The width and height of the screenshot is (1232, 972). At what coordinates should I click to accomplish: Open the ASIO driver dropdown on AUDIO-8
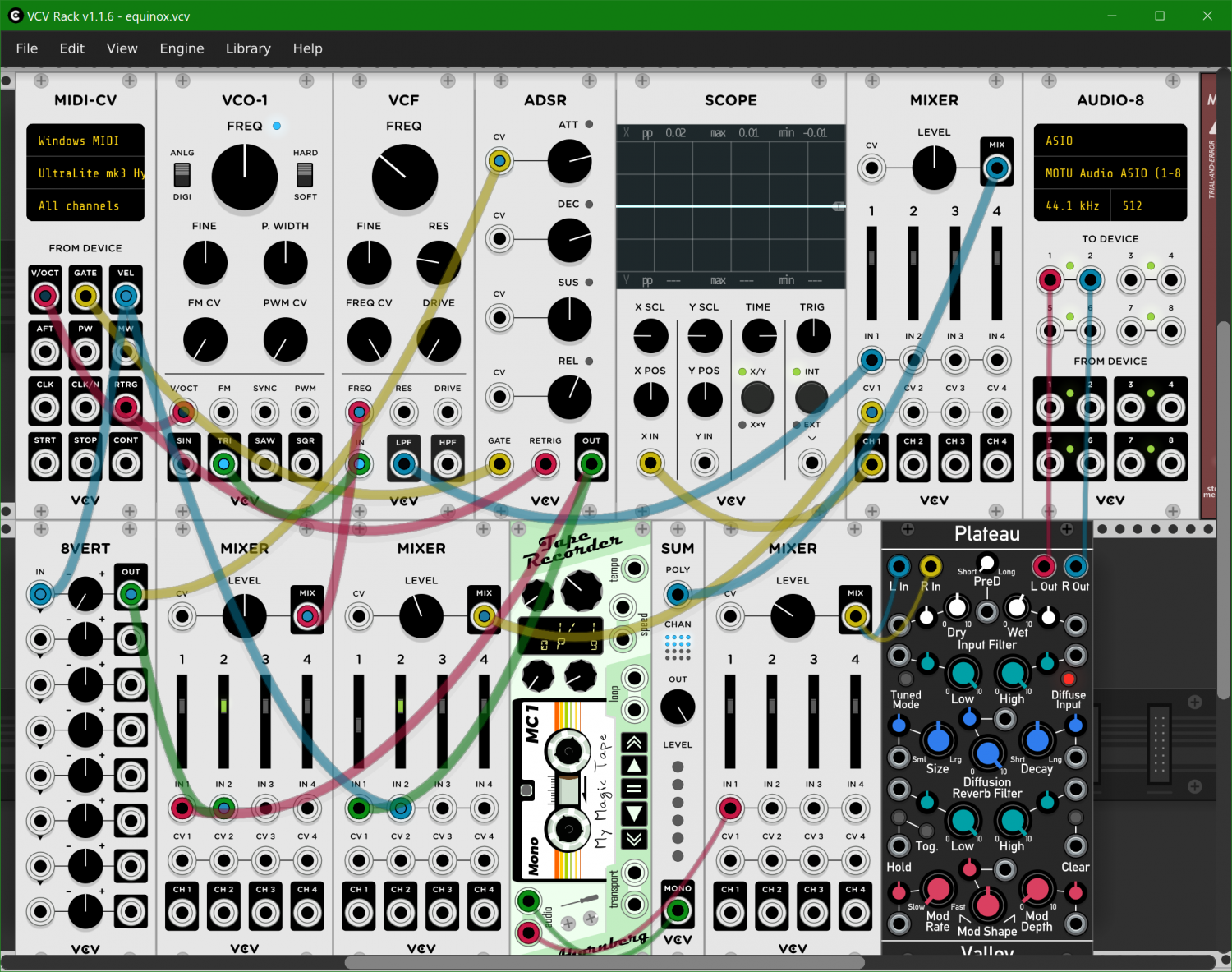(x=1110, y=141)
